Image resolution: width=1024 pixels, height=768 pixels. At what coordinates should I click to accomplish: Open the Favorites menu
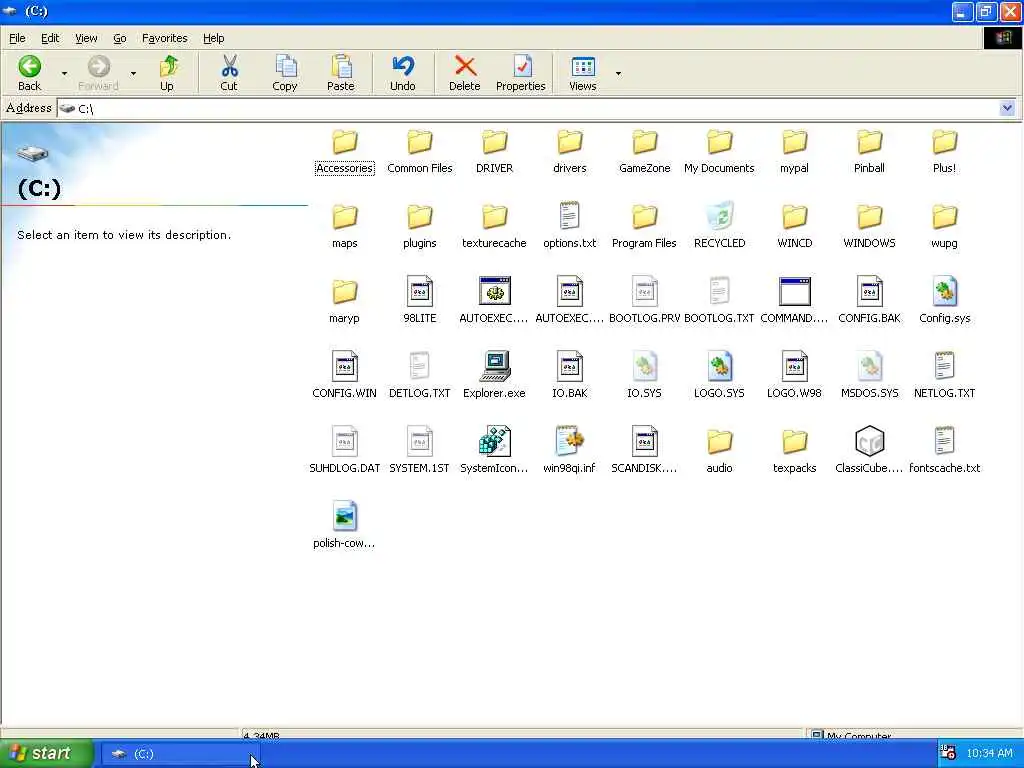coord(165,39)
